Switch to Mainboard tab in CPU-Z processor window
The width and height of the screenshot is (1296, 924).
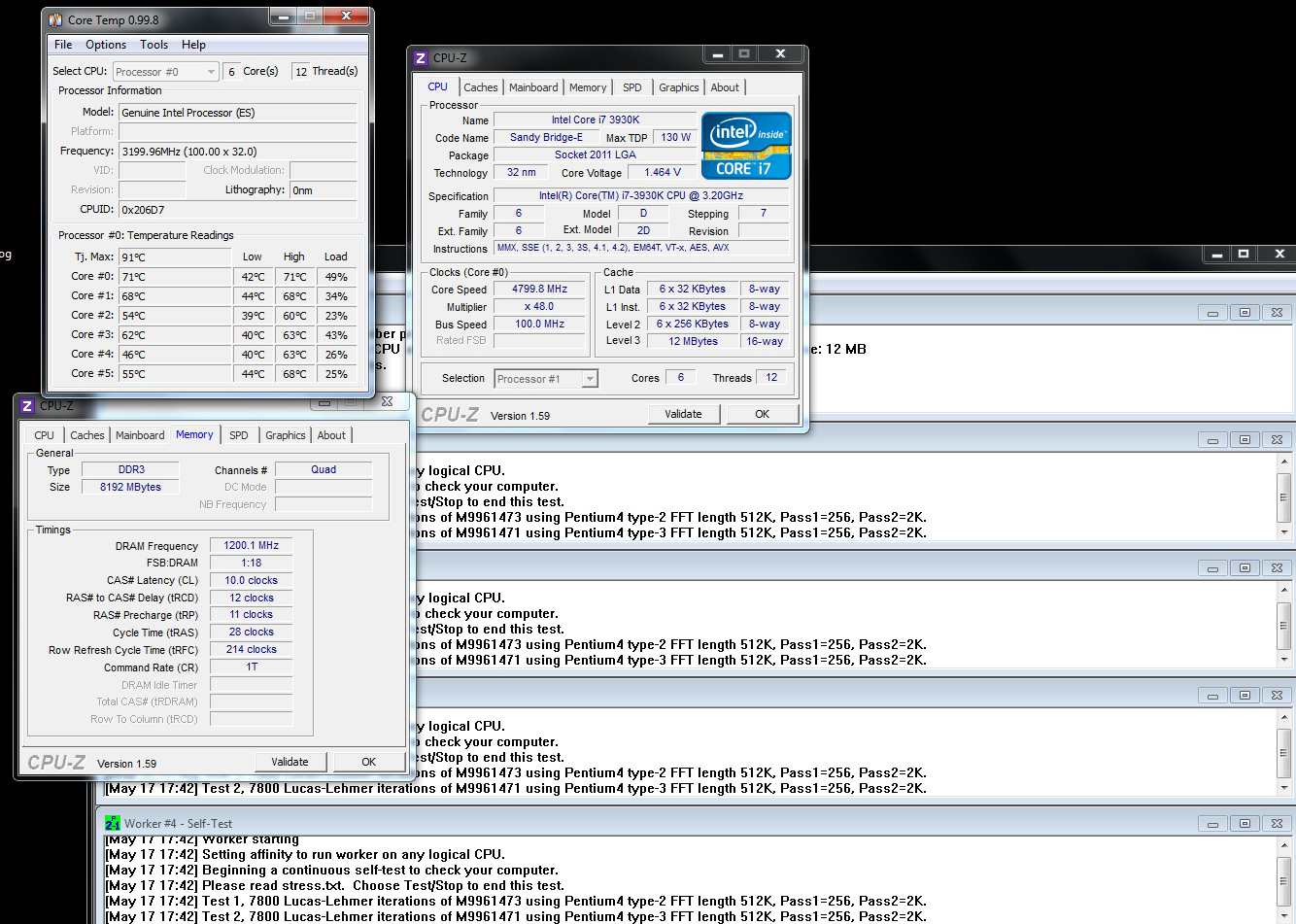[x=533, y=87]
